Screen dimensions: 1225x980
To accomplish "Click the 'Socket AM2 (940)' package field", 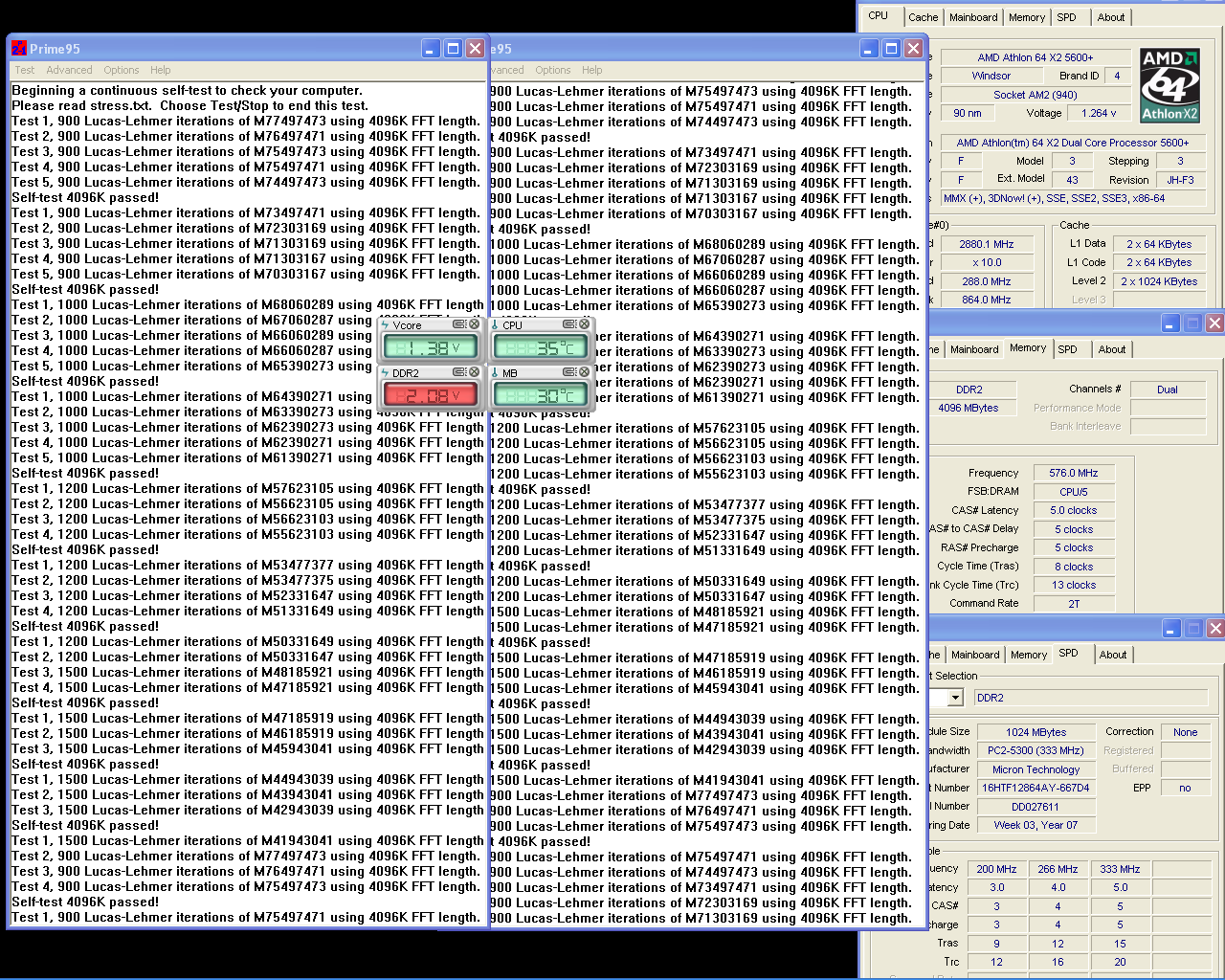I will [x=1036, y=95].
